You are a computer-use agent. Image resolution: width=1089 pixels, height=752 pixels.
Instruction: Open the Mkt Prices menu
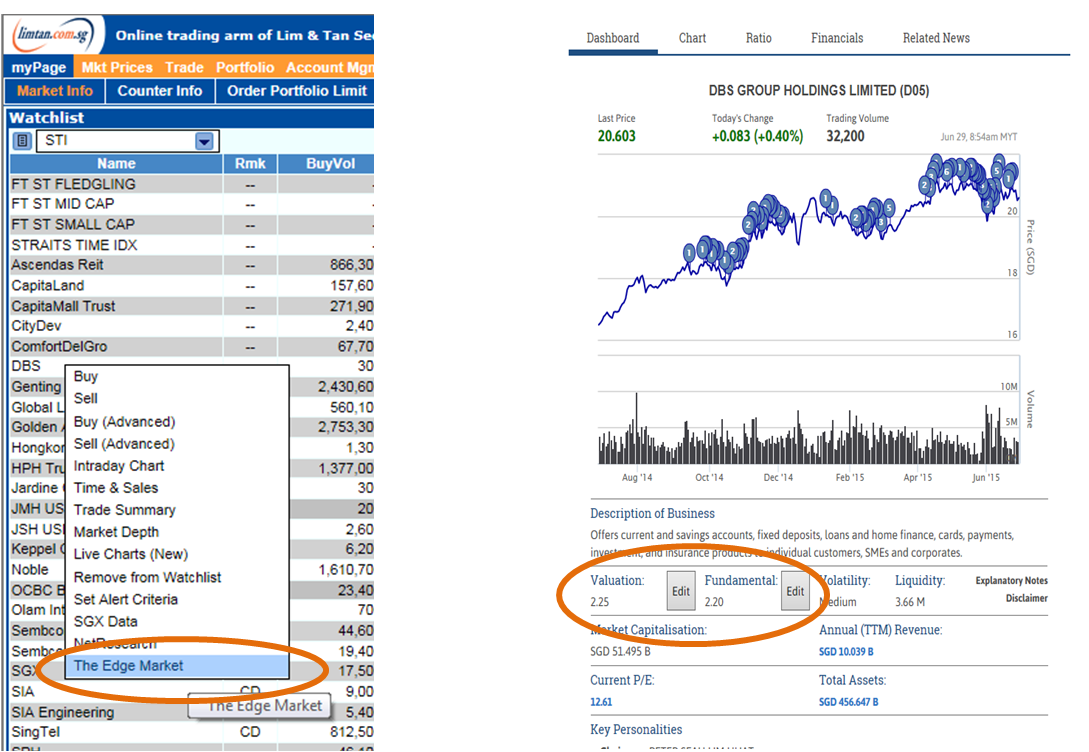pyautogui.click(x=120, y=67)
